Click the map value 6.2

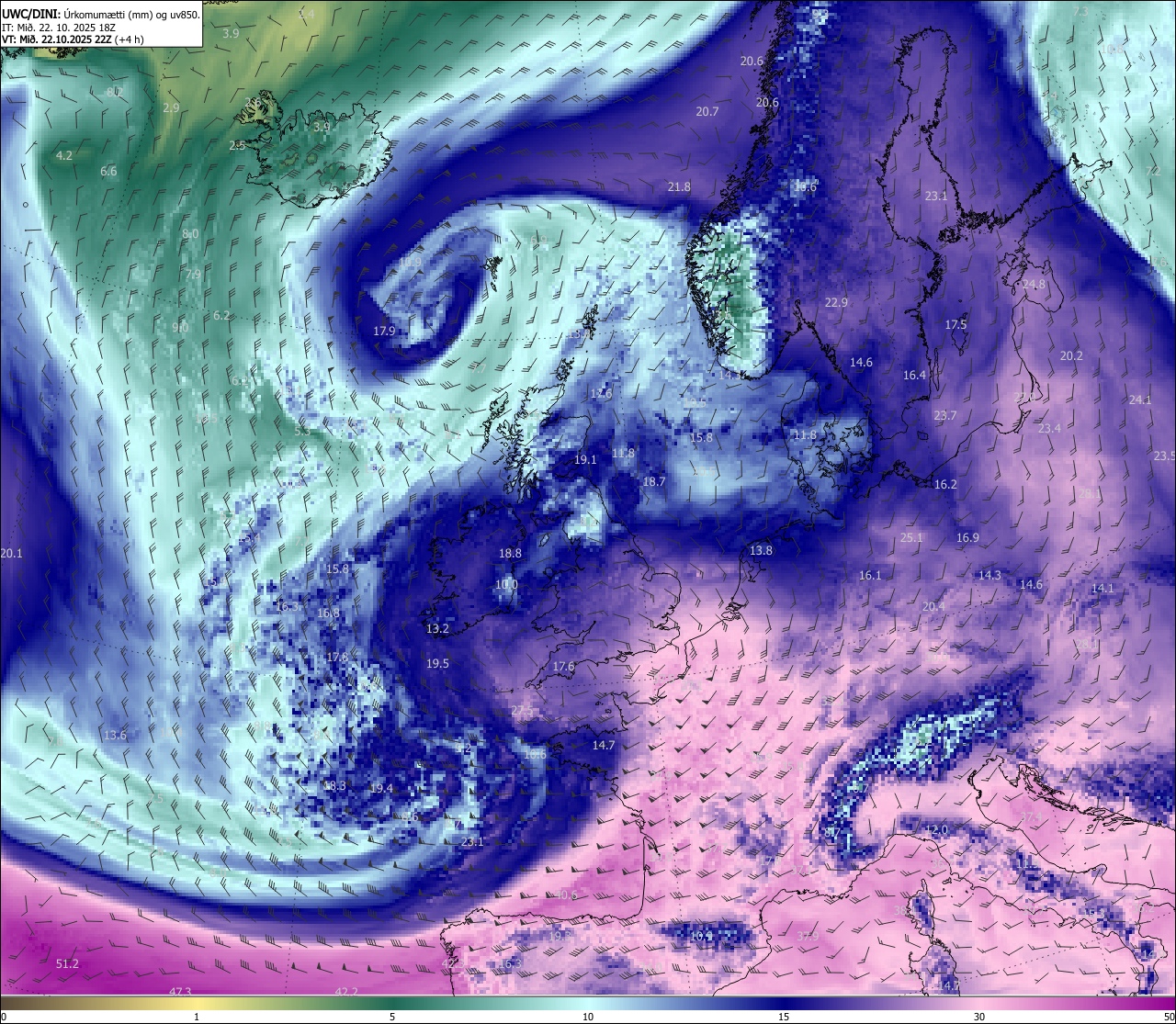click(221, 315)
